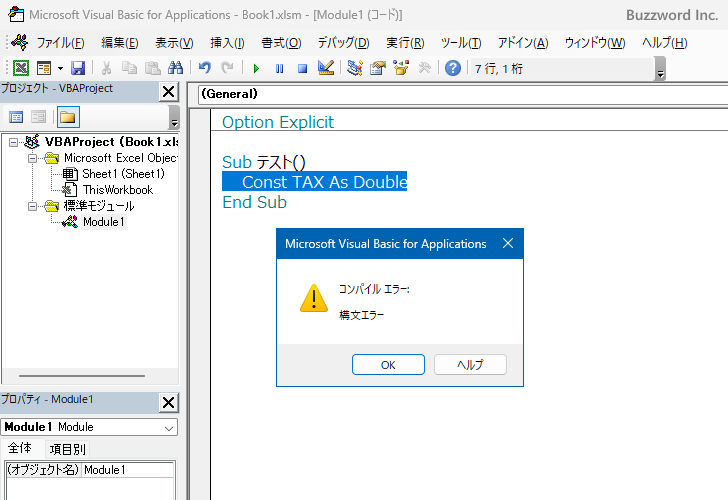
Task: Click the Sub テスト() code line
Action: tap(264, 162)
